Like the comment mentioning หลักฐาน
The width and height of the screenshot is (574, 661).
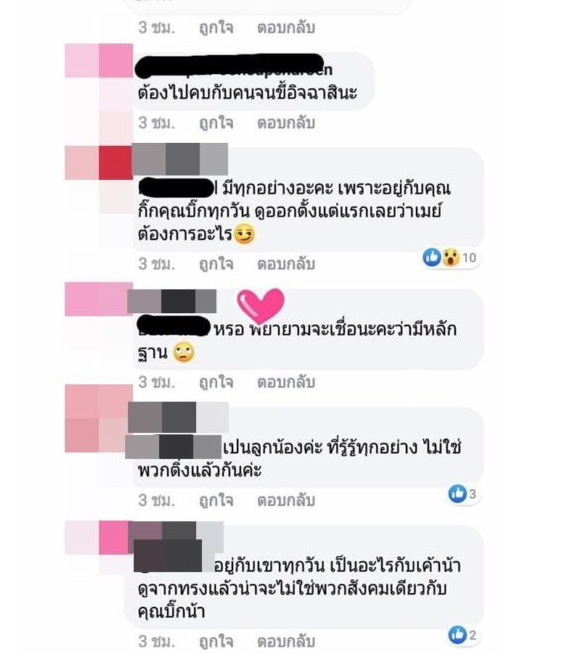pyautogui.click(x=216, y=382)
